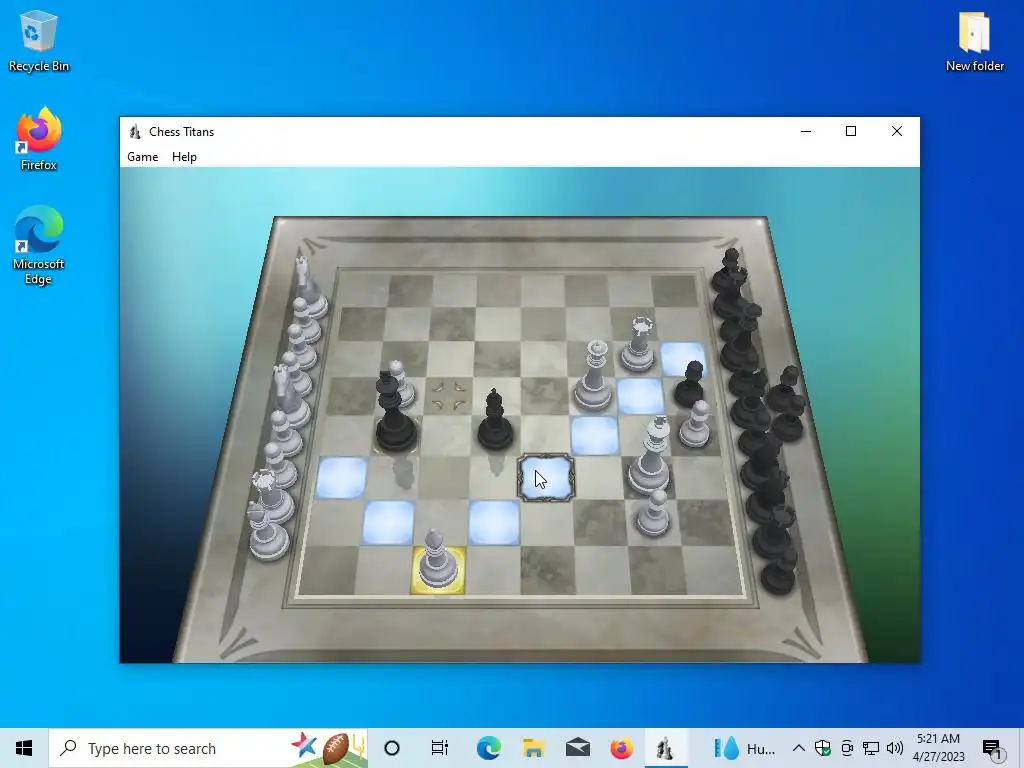Select the white bishop on the yellow square
Screen dimensions: 1024x768
(438, 560)
